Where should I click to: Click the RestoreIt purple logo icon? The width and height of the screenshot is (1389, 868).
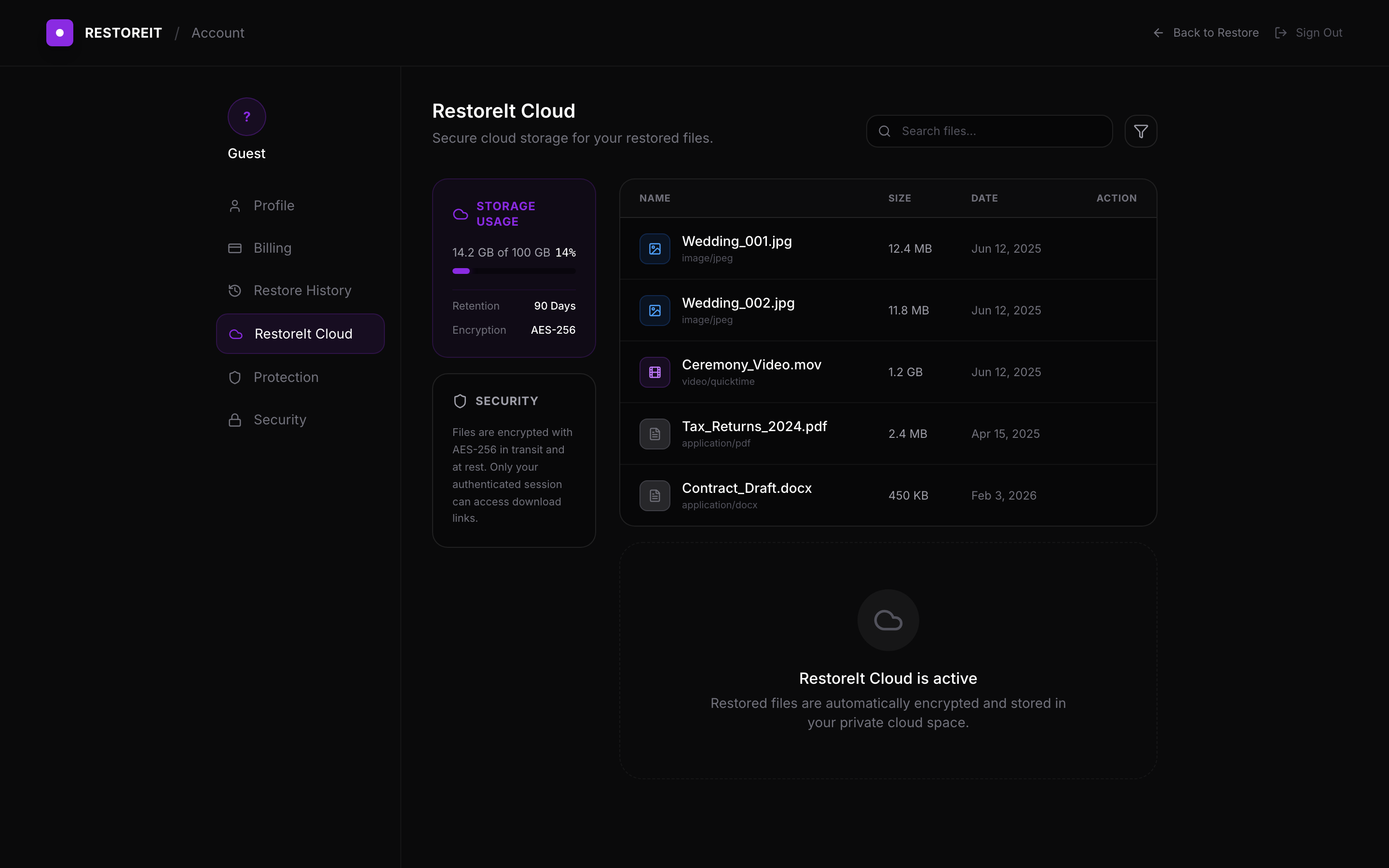click(60, 33)
